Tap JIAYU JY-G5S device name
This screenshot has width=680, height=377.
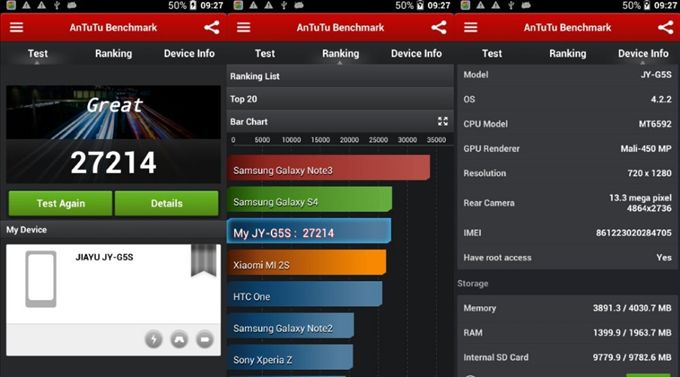(x=104, y=257)
